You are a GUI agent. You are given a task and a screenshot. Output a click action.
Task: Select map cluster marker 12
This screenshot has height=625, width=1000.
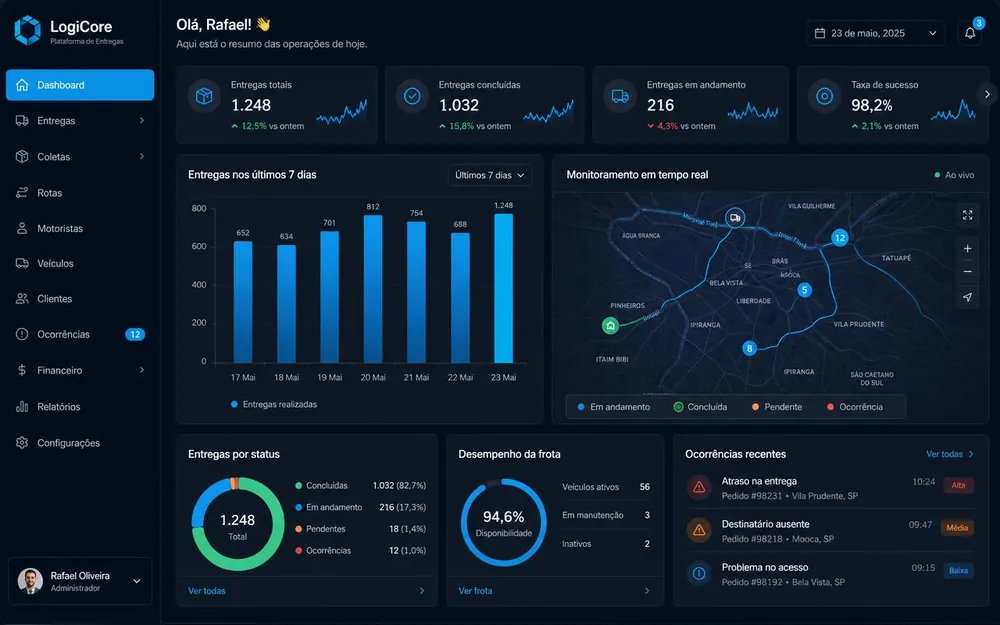click(x=840, y=238)
